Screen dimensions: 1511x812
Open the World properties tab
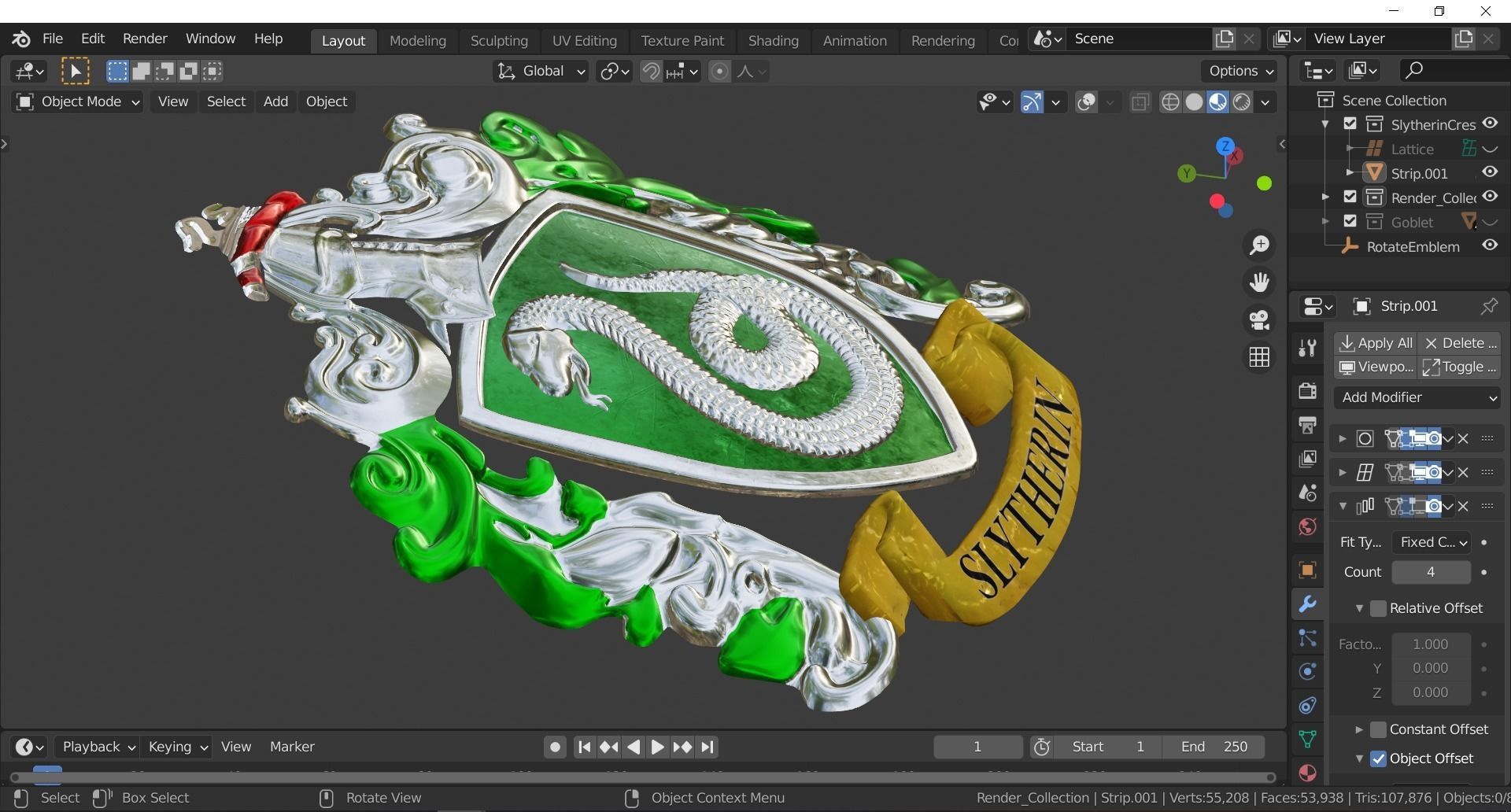(x=1307, y=526)
